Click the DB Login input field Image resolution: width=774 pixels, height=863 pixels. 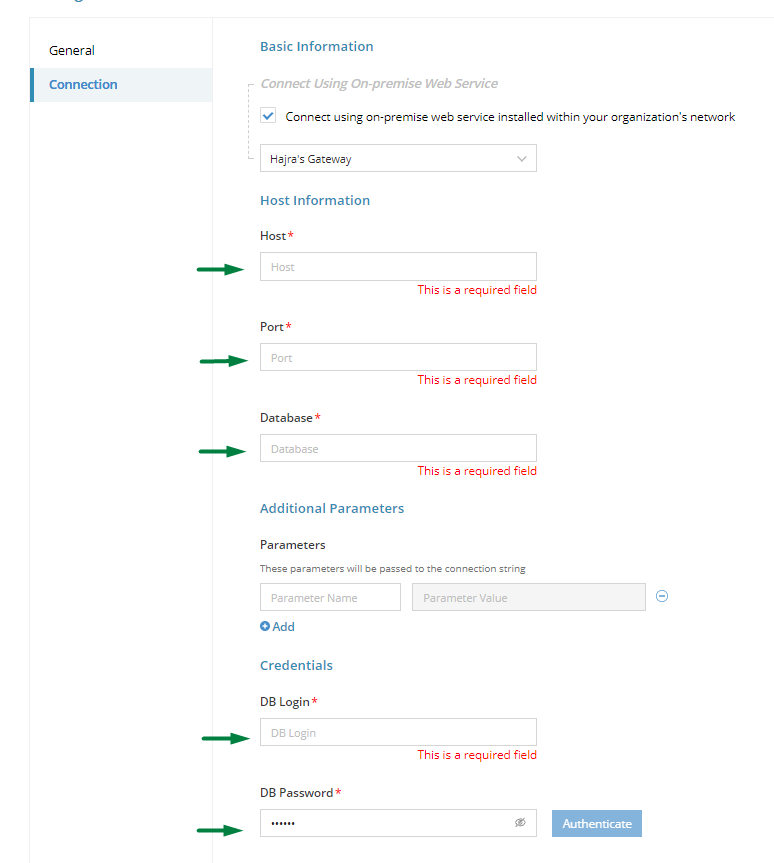point(398,732)
